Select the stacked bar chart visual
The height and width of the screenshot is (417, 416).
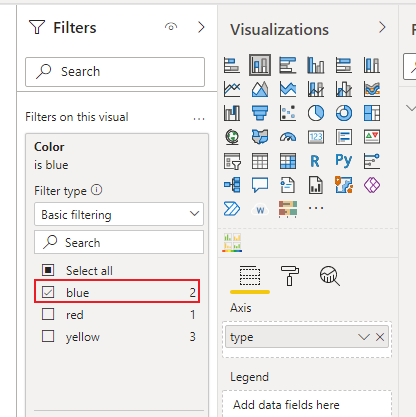(232, 65)
